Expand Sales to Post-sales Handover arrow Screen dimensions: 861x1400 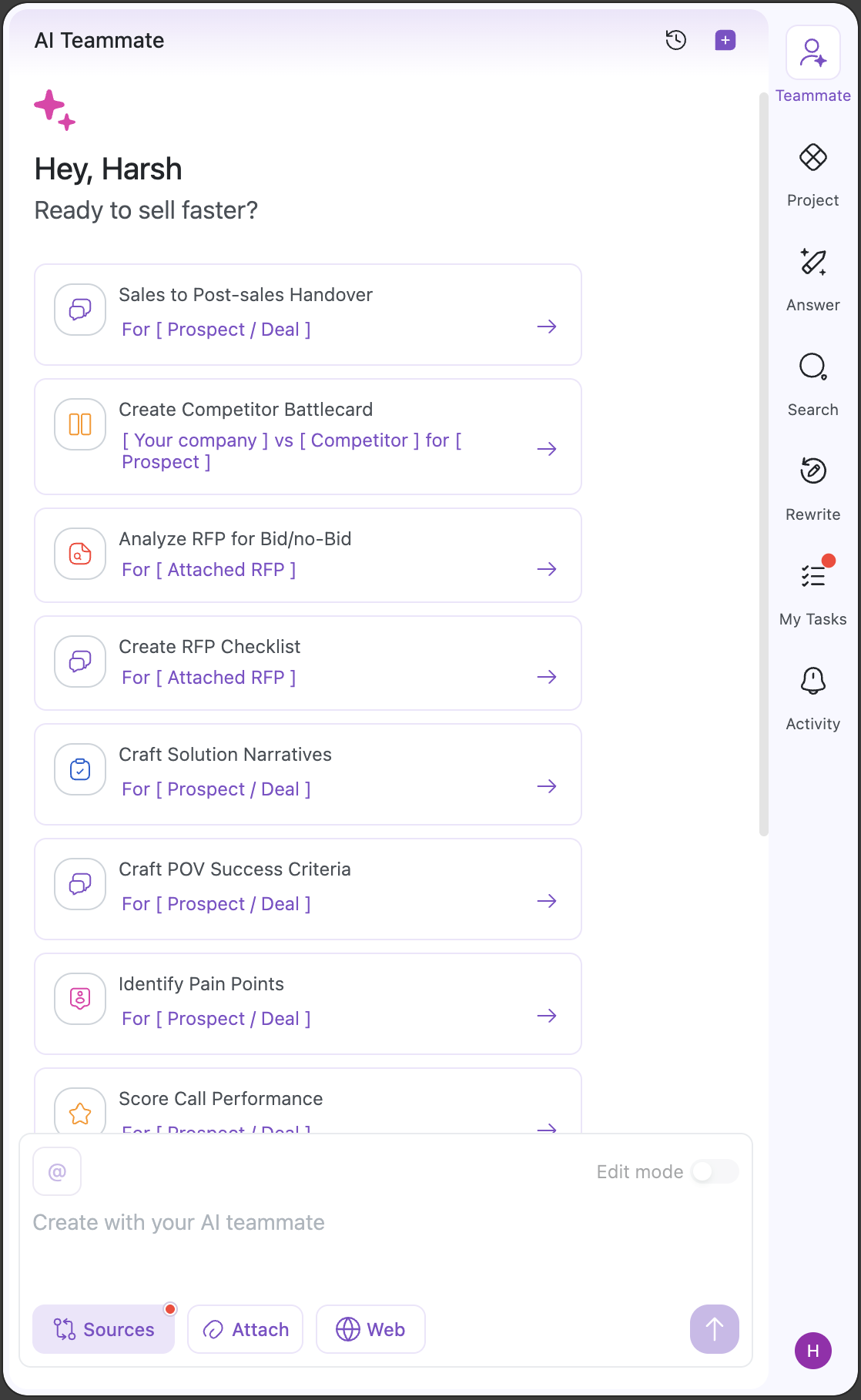(547, 327)
